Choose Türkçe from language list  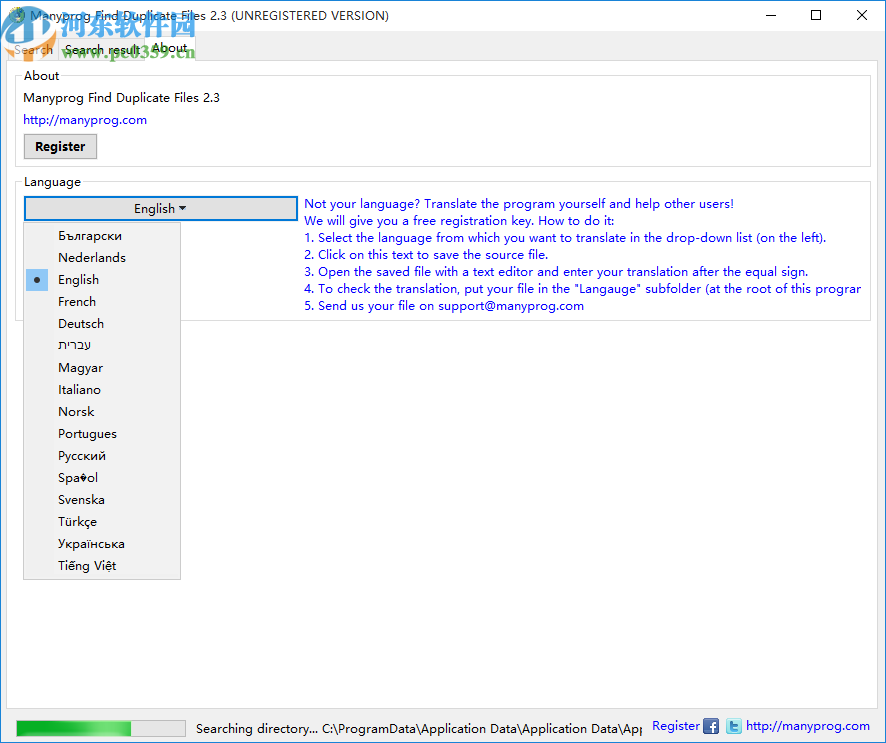102,522
